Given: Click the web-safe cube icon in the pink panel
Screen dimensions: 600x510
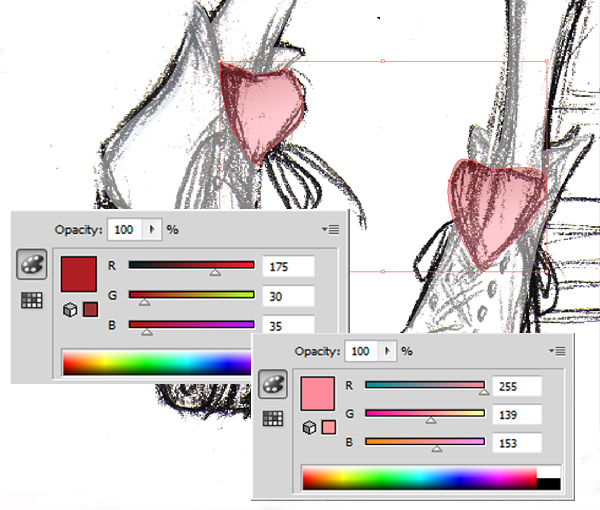Looking at the screenshot, I should point(309,427).
